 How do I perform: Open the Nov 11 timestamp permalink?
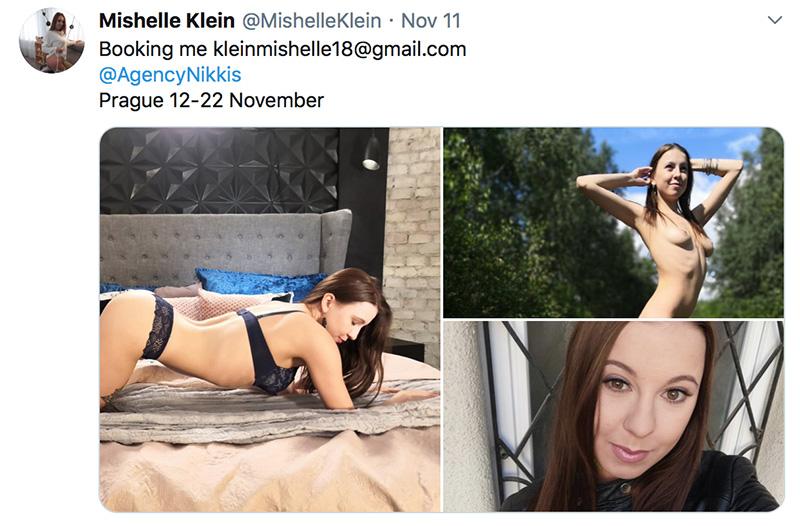(x=431, y=21)
